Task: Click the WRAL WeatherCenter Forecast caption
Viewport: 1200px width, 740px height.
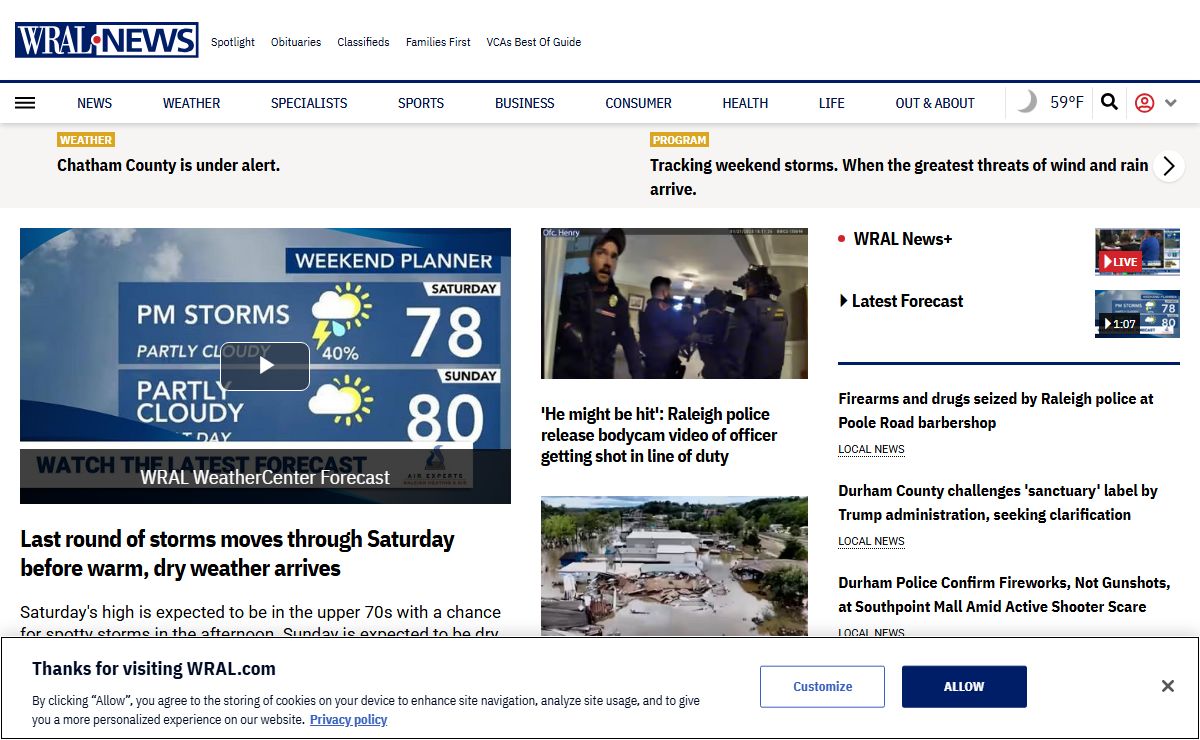Action: [265, 478]
